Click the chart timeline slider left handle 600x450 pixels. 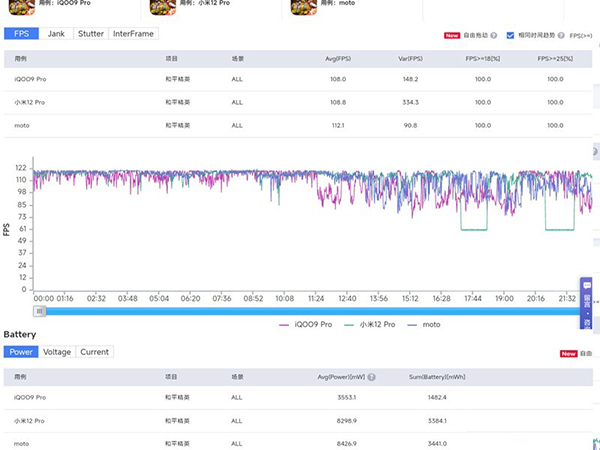pos(39,311)
